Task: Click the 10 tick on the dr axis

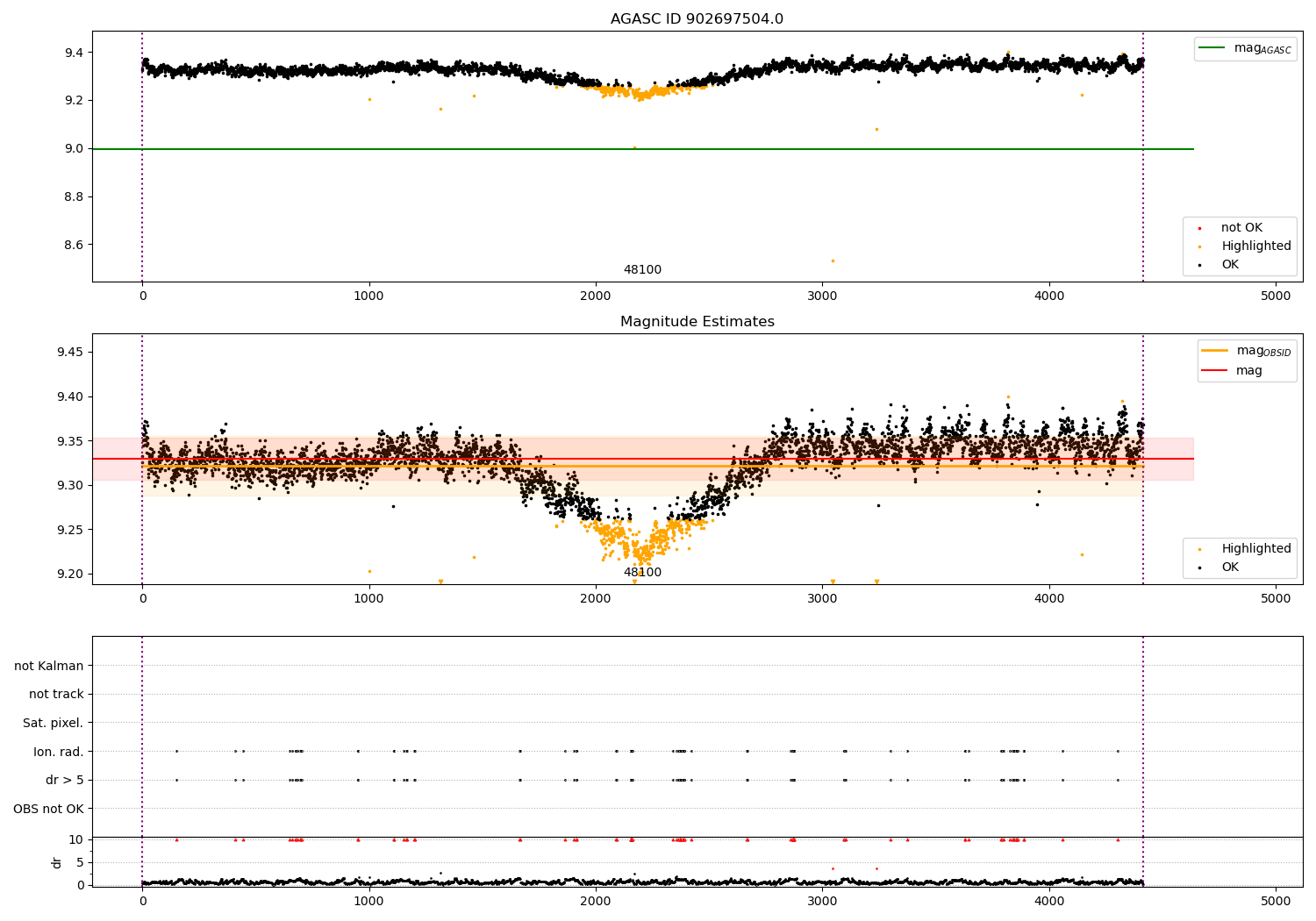Action: point(76,840)
